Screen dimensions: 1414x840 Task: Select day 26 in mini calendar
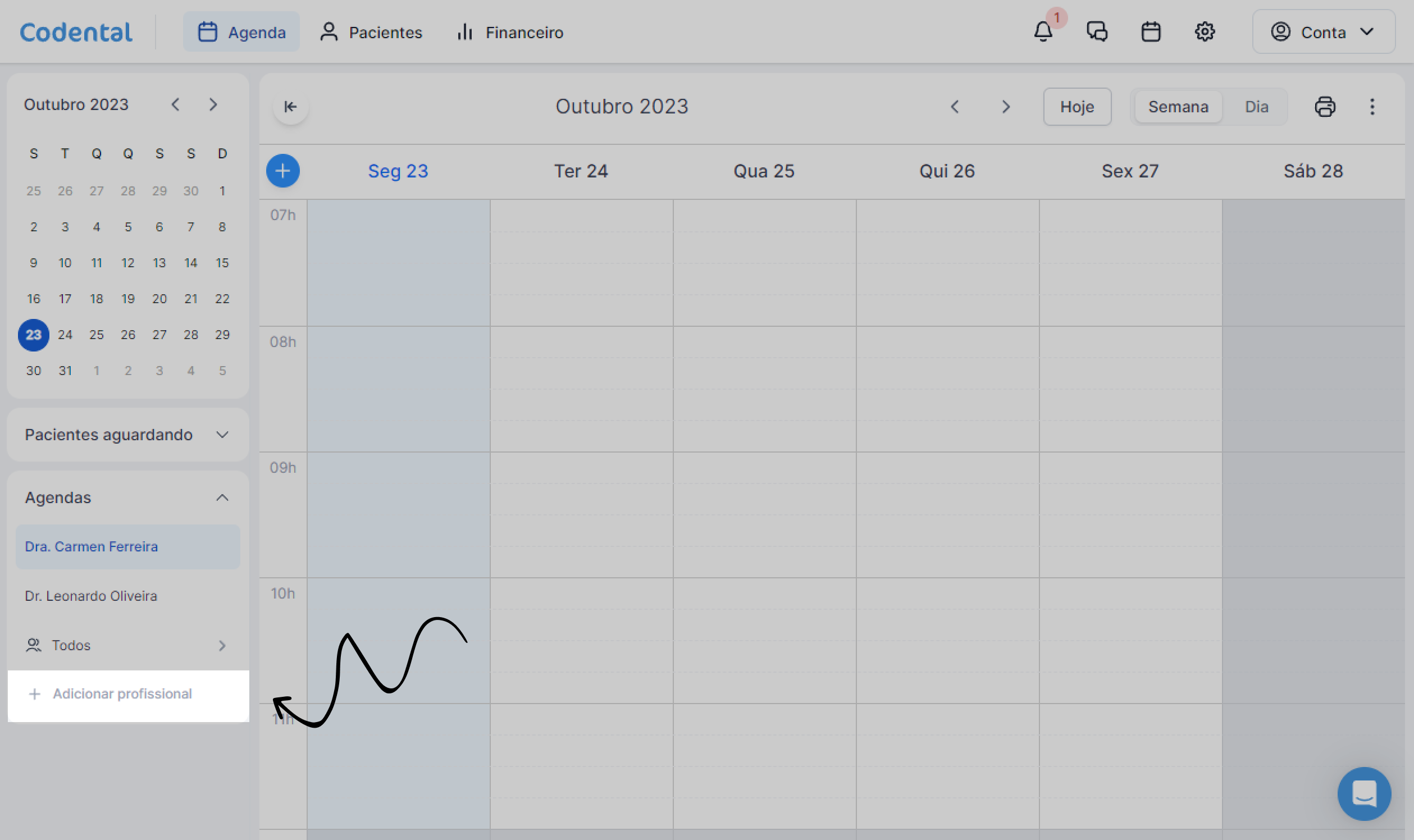coord(128,335)
